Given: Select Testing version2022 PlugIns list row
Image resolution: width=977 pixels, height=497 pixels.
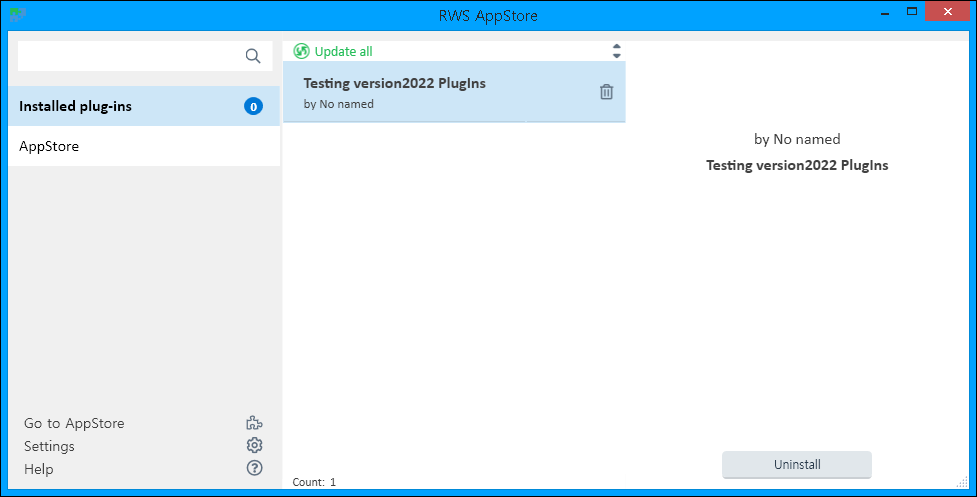Looking at the screenshot, I should click(454, 92).
